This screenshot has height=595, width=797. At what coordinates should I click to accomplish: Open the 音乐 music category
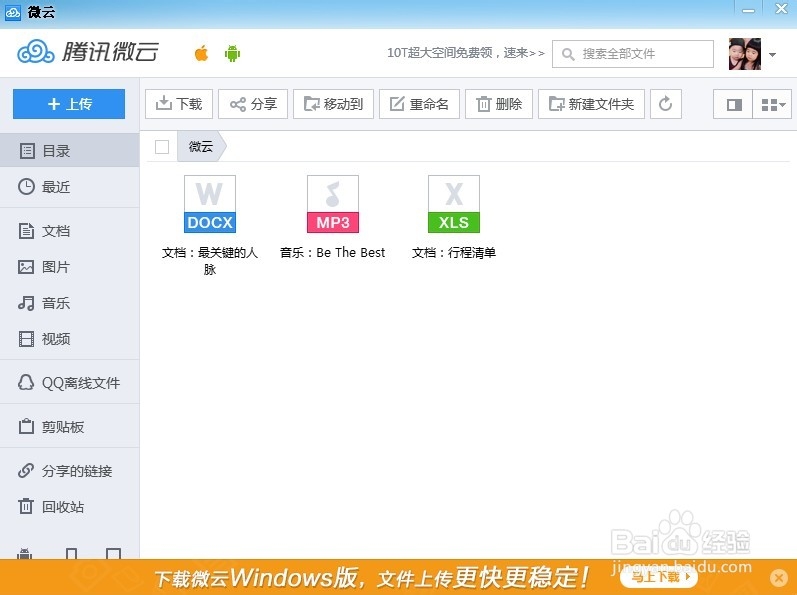point(70,303)
